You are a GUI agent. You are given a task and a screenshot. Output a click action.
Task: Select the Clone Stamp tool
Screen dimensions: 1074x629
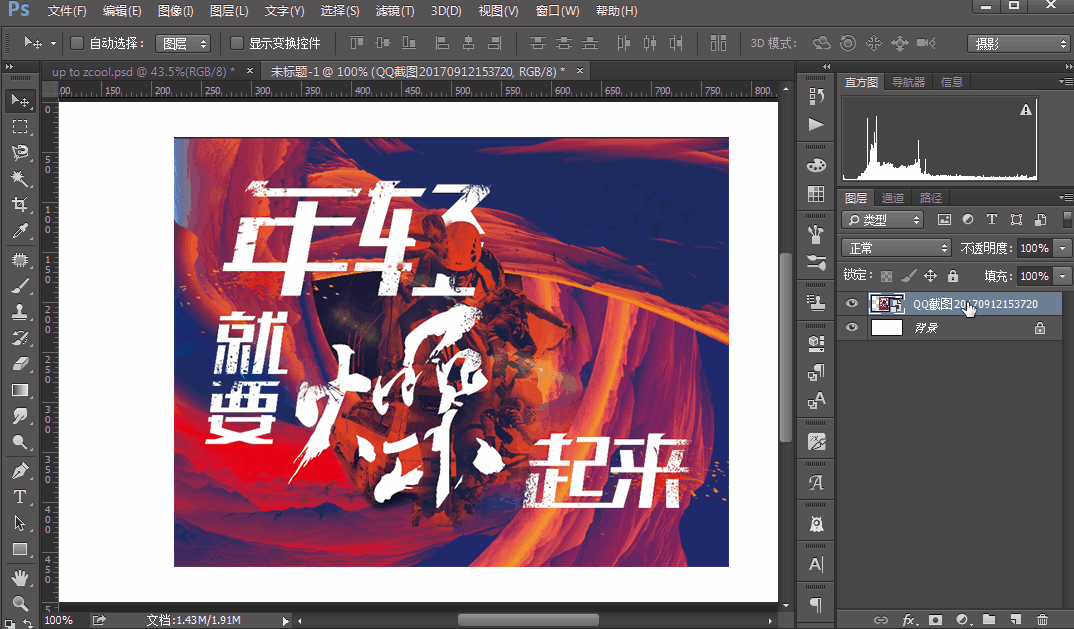point(20,312)
